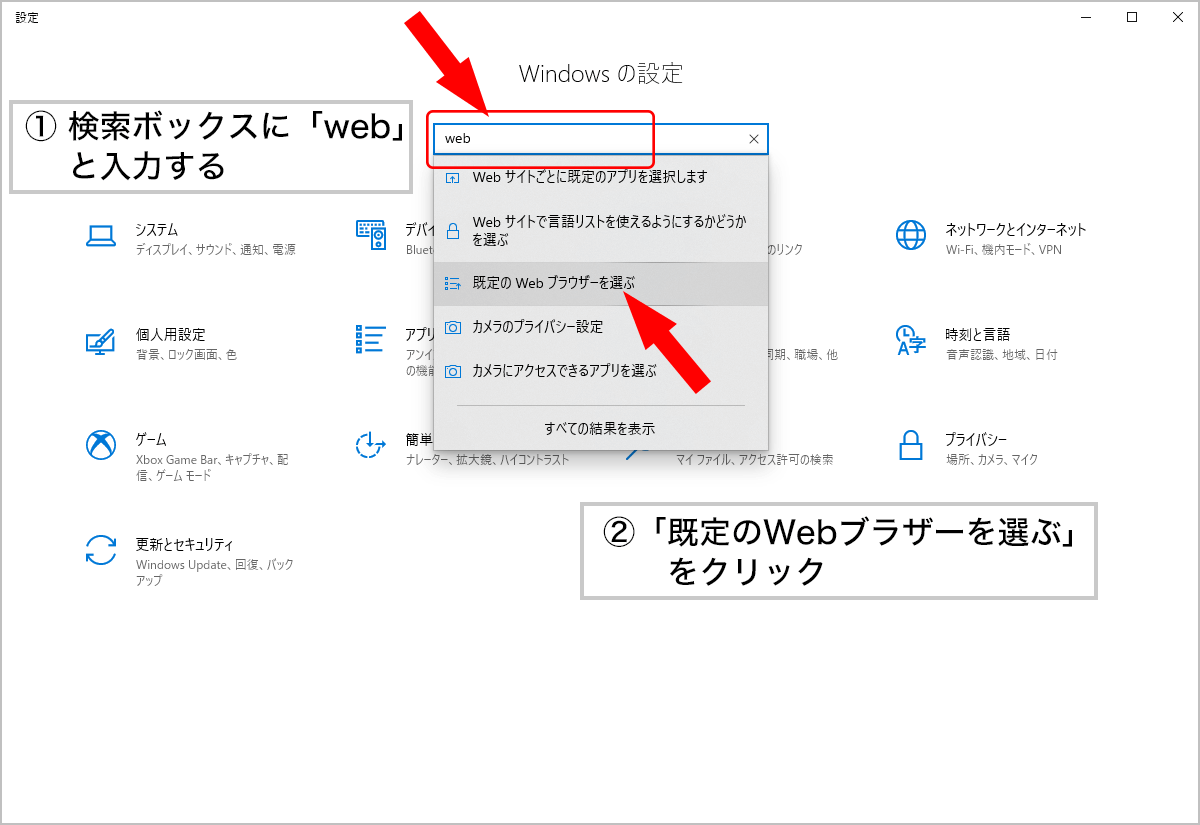1200x825 pixels.
Task: Select "Web サイトで言語リストを使えるようにするかどうかを選ぶ" result
Action: point(601,230)
